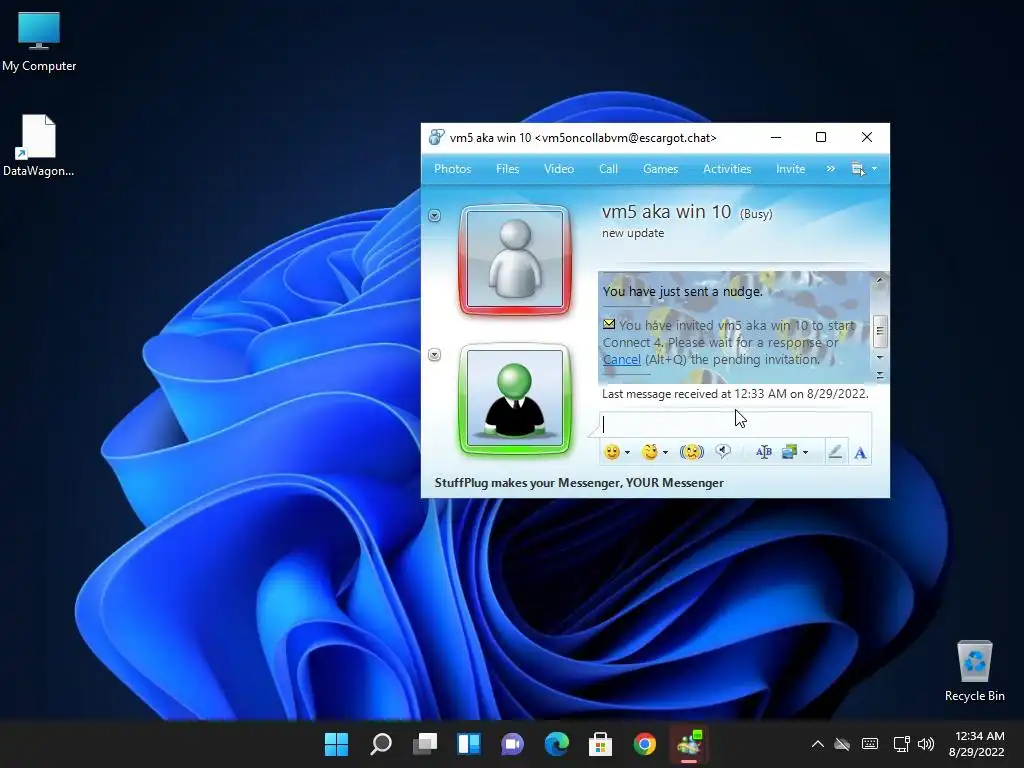Viewport: 1024px width, 768px height.
Task: Click the Messenger taskbar icon
Action: tap(689, 744)
